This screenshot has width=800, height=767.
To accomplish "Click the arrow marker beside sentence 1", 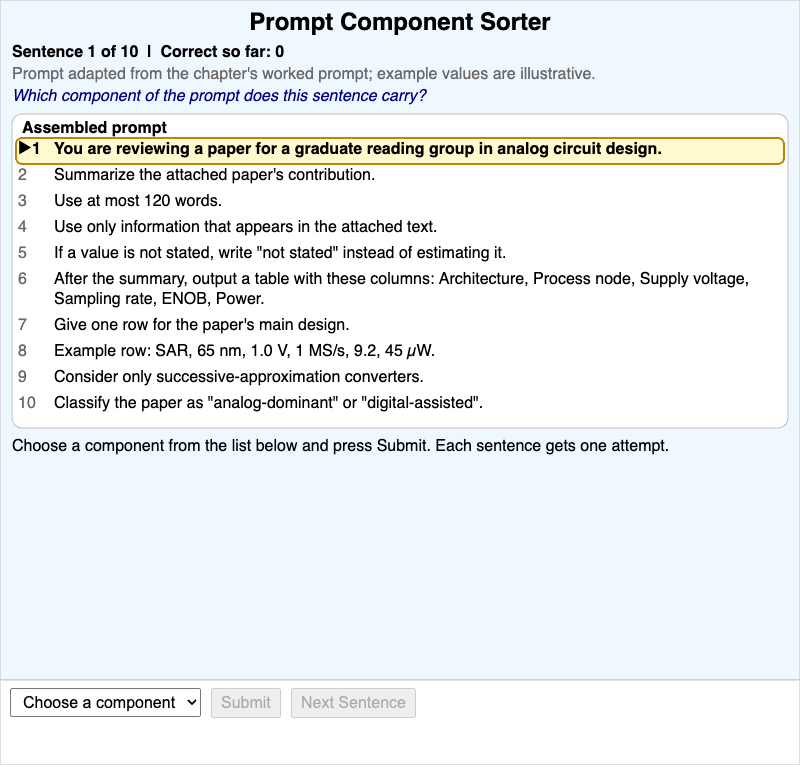I will [24, 148].
